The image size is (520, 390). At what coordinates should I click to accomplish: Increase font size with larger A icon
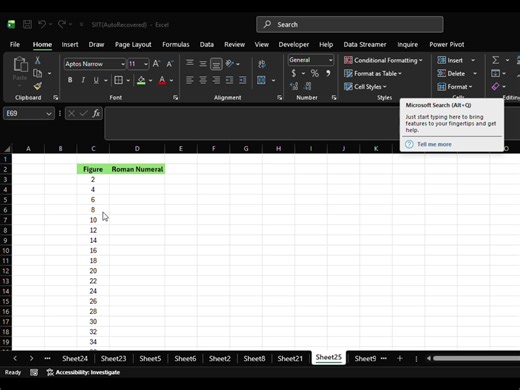156,64
